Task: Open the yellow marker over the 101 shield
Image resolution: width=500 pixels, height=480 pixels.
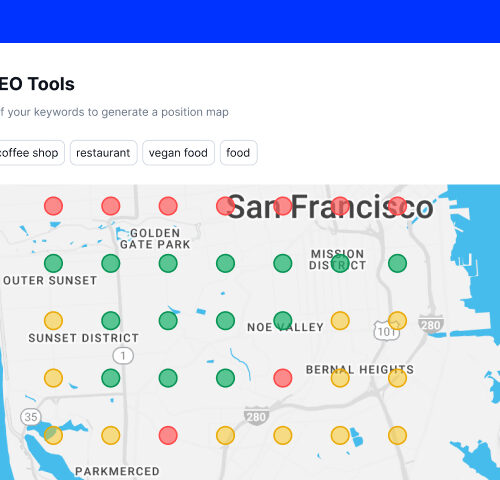Action: pyautogui.click(x=397, y=321)
